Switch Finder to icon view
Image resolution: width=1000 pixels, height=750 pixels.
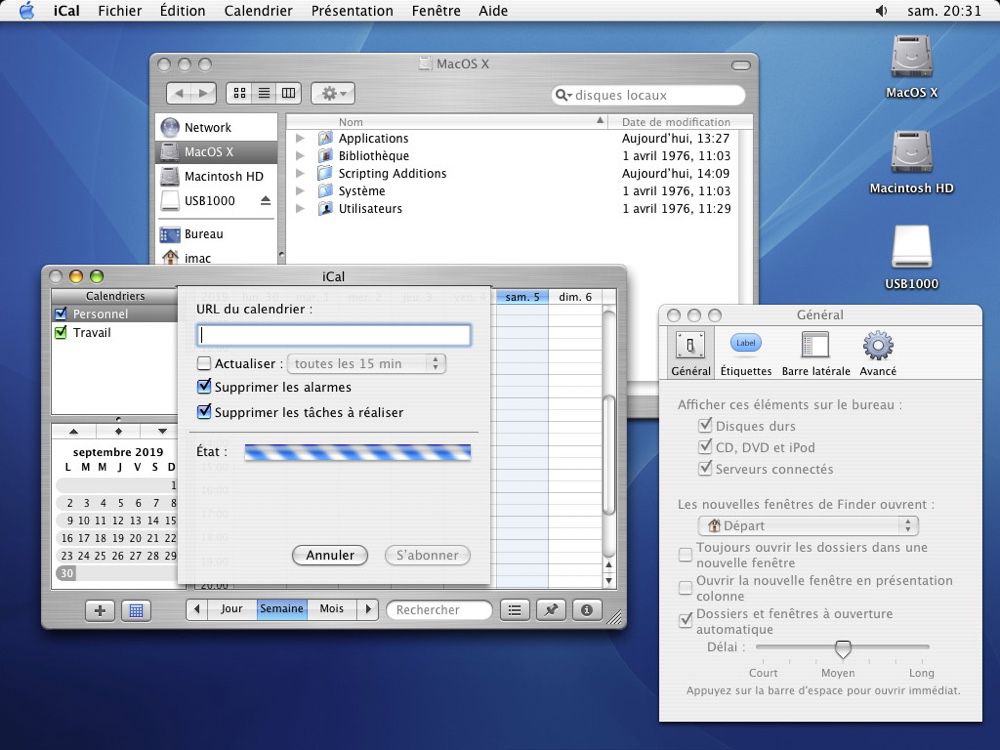tap(240, 93)
